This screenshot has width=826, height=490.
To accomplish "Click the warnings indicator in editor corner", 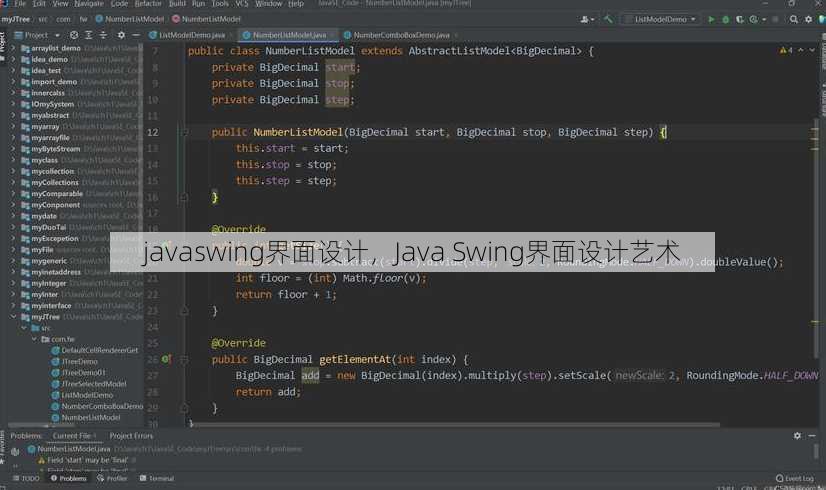I will pyautogui.click(x=786, y=51).
